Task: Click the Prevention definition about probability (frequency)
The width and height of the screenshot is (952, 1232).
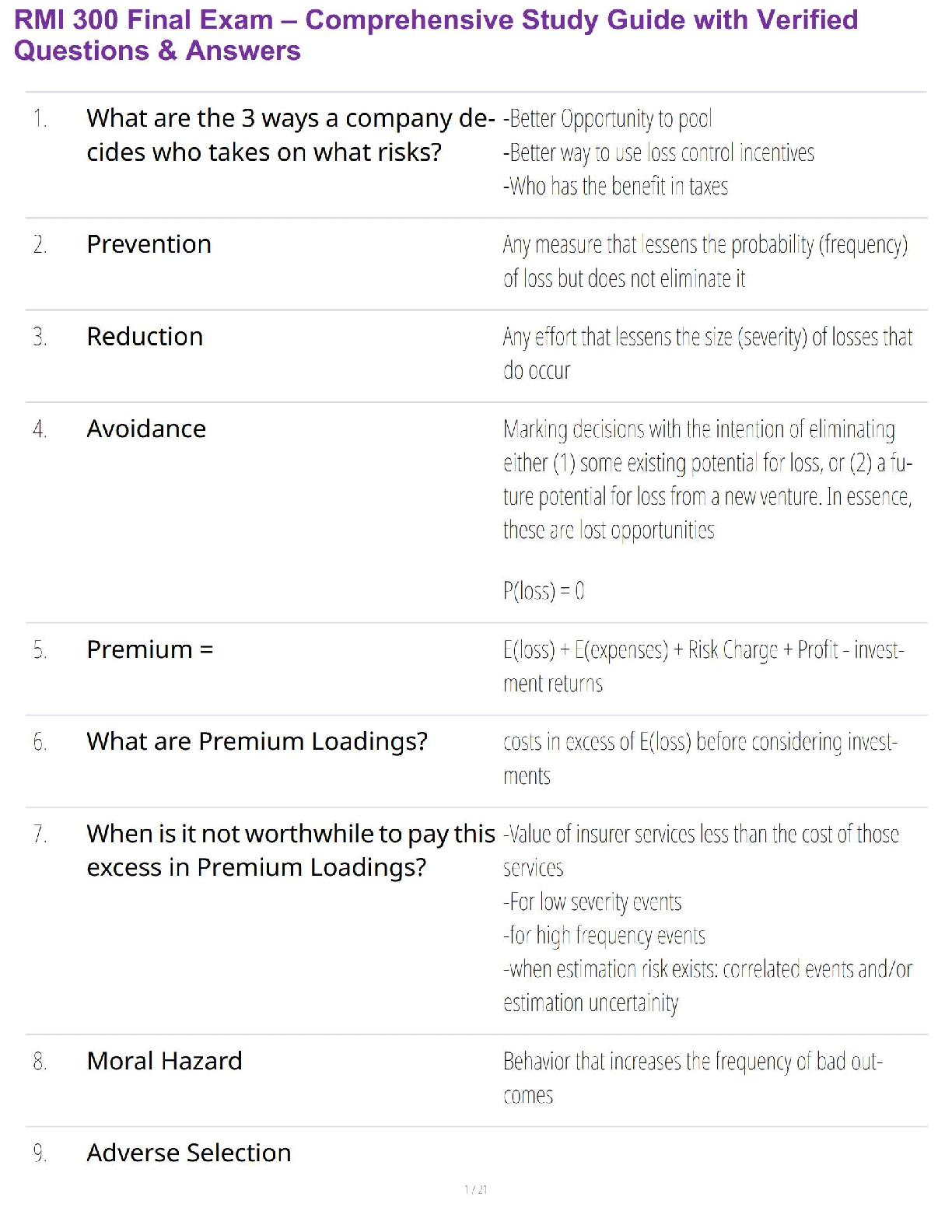Action: [705, 261]
